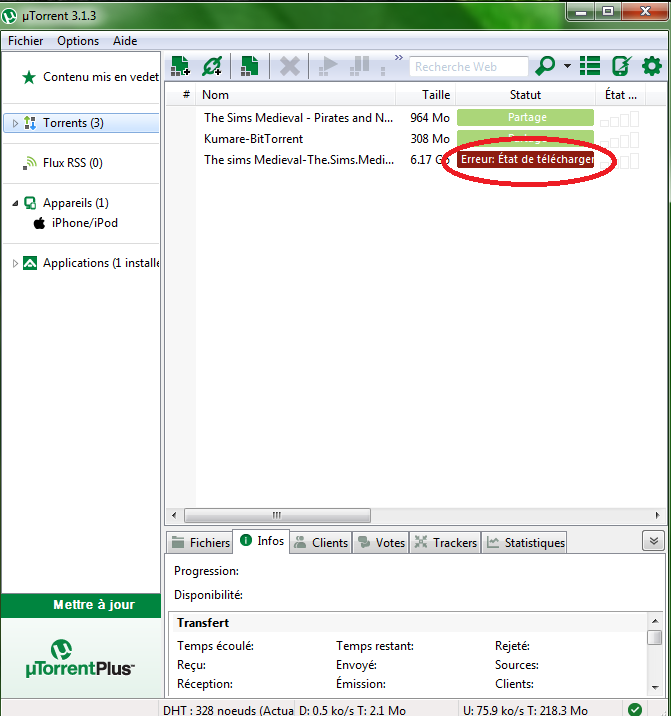
Task: Select Contenu mis en vedette star item
Action: click(90, 77)
